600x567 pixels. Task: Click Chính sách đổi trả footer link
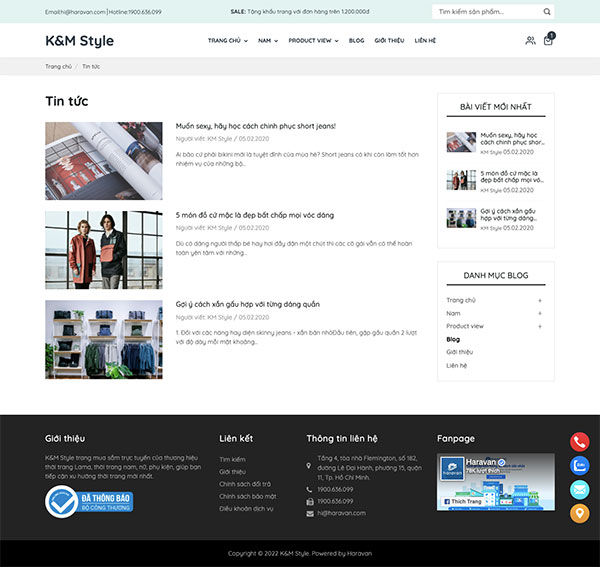tap(245, 484)
